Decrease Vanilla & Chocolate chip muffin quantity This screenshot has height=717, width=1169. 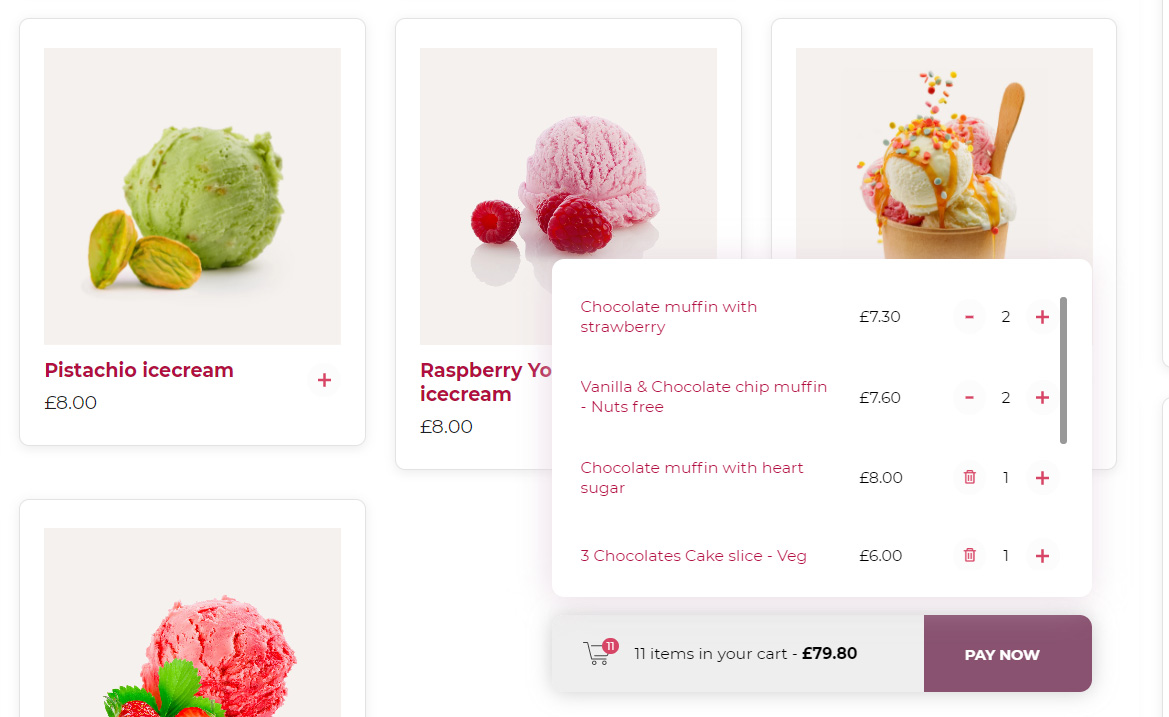coord(969,398)
